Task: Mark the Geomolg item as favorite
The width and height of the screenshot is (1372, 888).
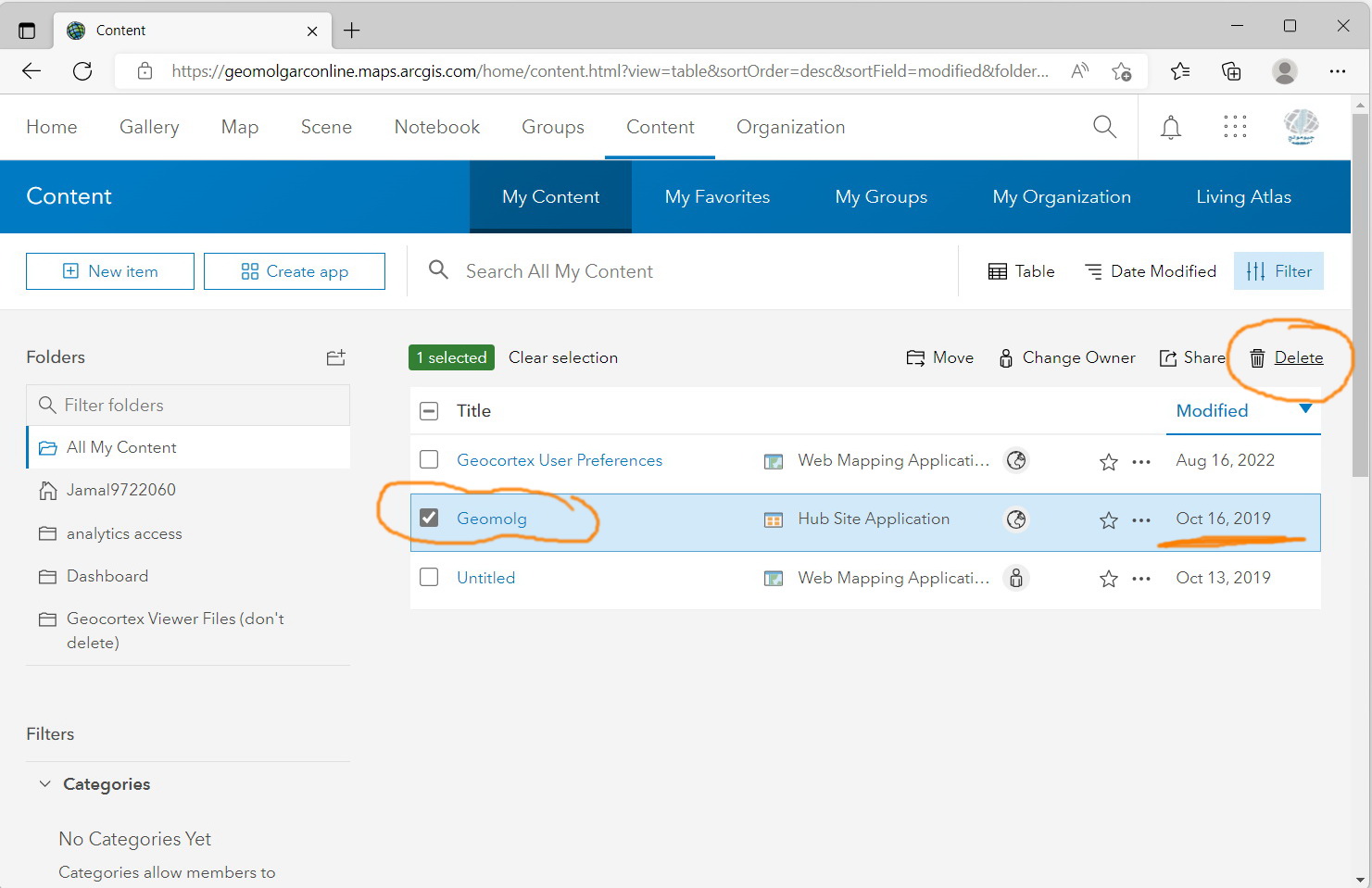Action: [x=1108, y=519]
